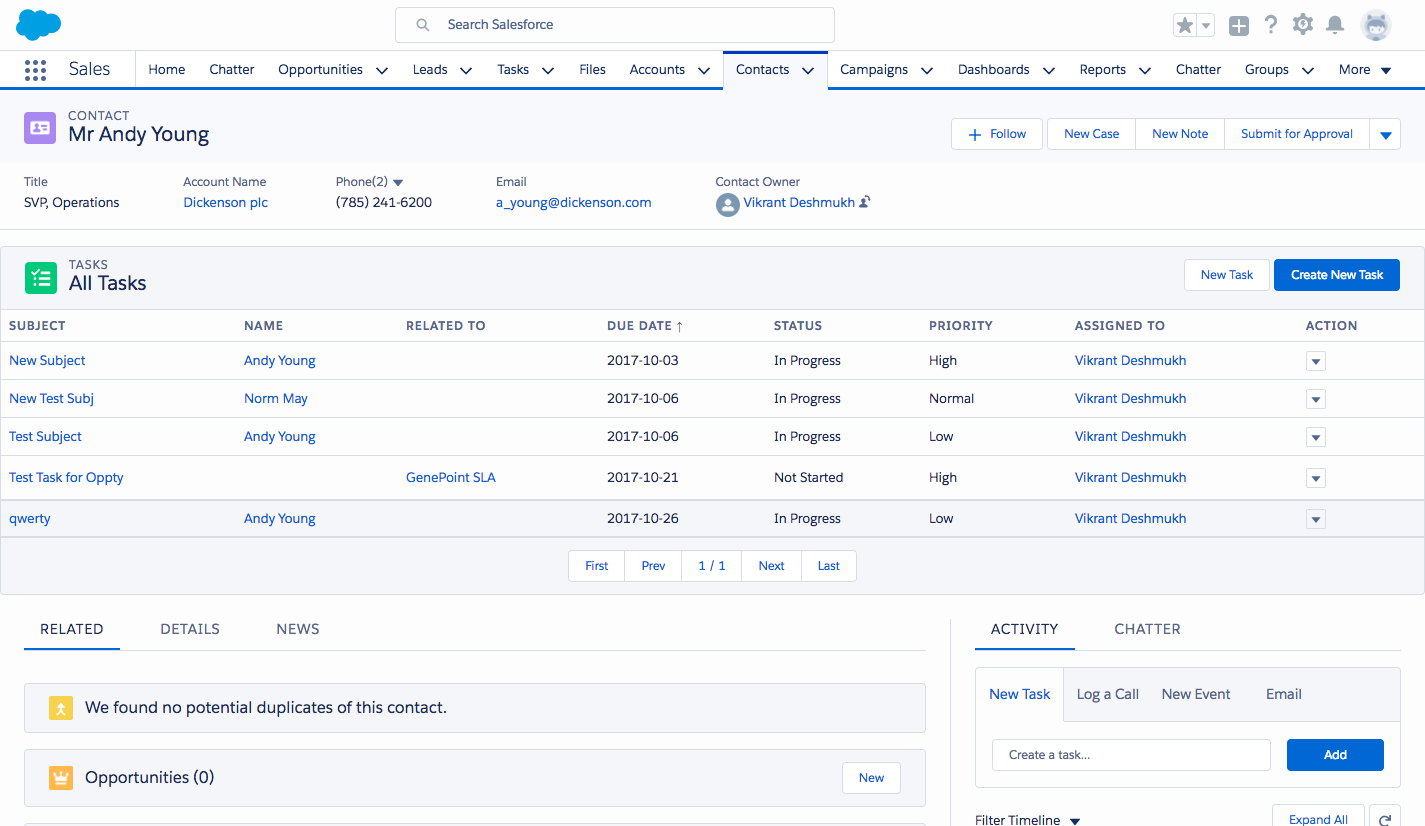Open action menu for qwerty row

(x=1316, y=519)
